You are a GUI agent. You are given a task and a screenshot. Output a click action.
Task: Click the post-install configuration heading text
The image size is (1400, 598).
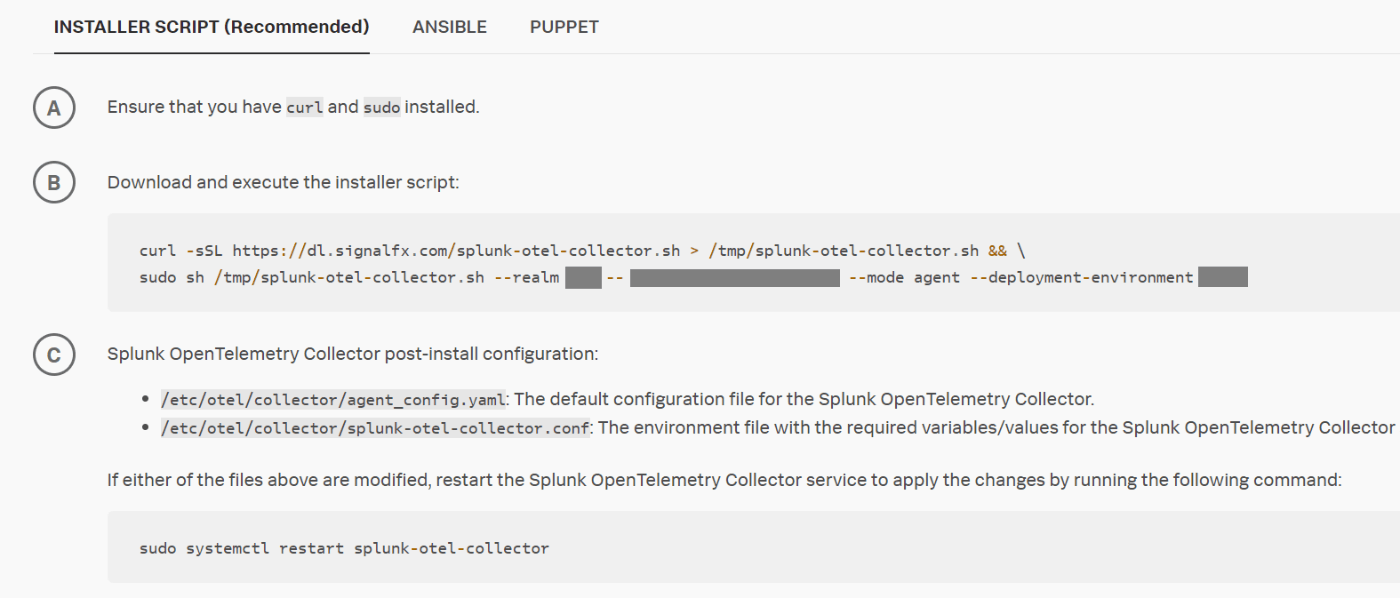352,354
